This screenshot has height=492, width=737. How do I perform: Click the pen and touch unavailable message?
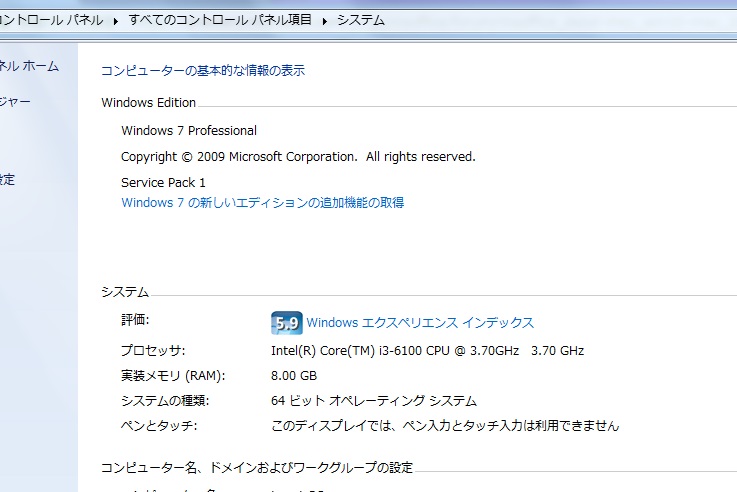coord(445,426)
